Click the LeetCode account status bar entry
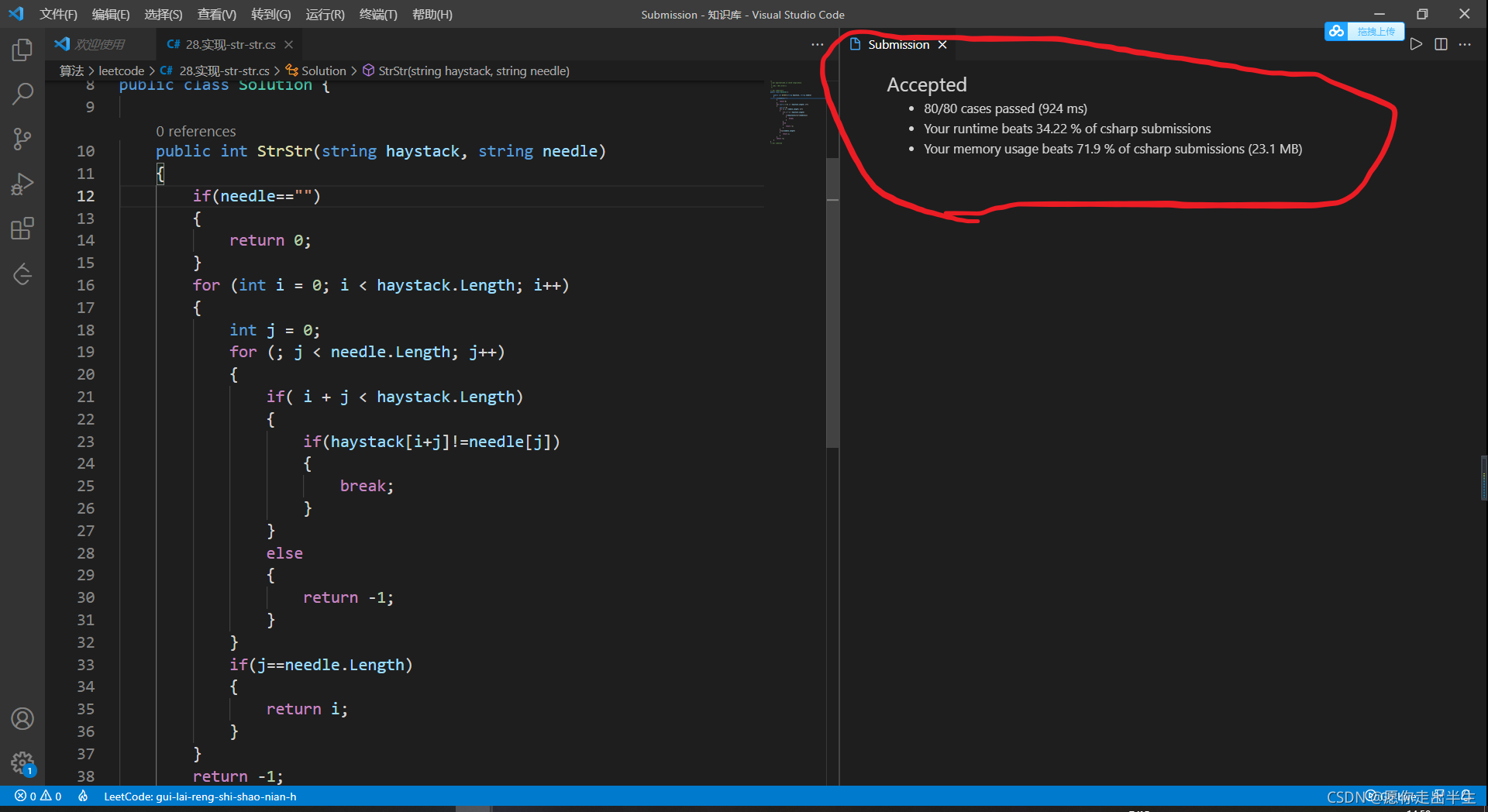The height and width of the screenshot is (812, 1488). click(200, 797)
